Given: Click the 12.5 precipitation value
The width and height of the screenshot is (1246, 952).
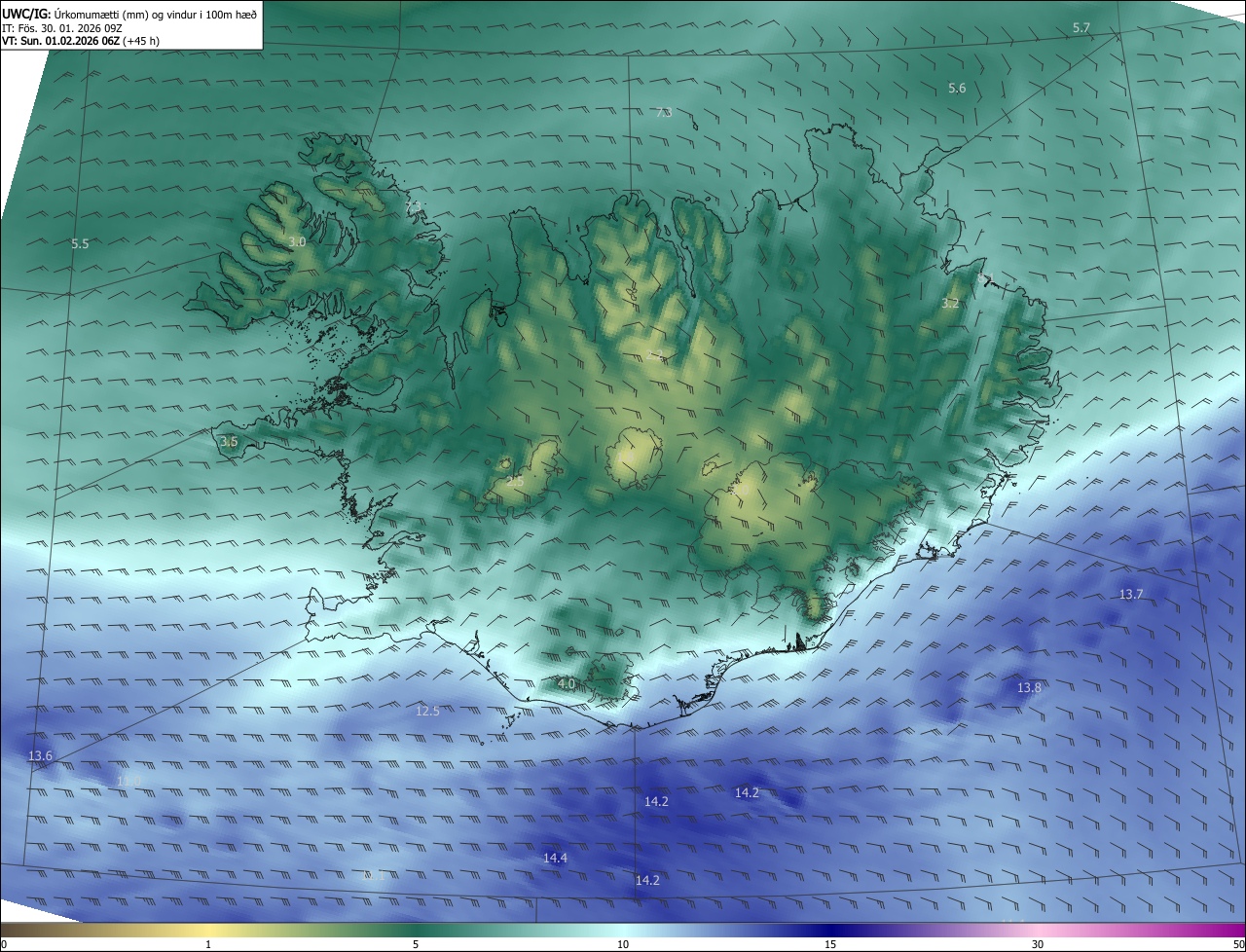Looking at the screenshot, I should (x=427, y=712).
